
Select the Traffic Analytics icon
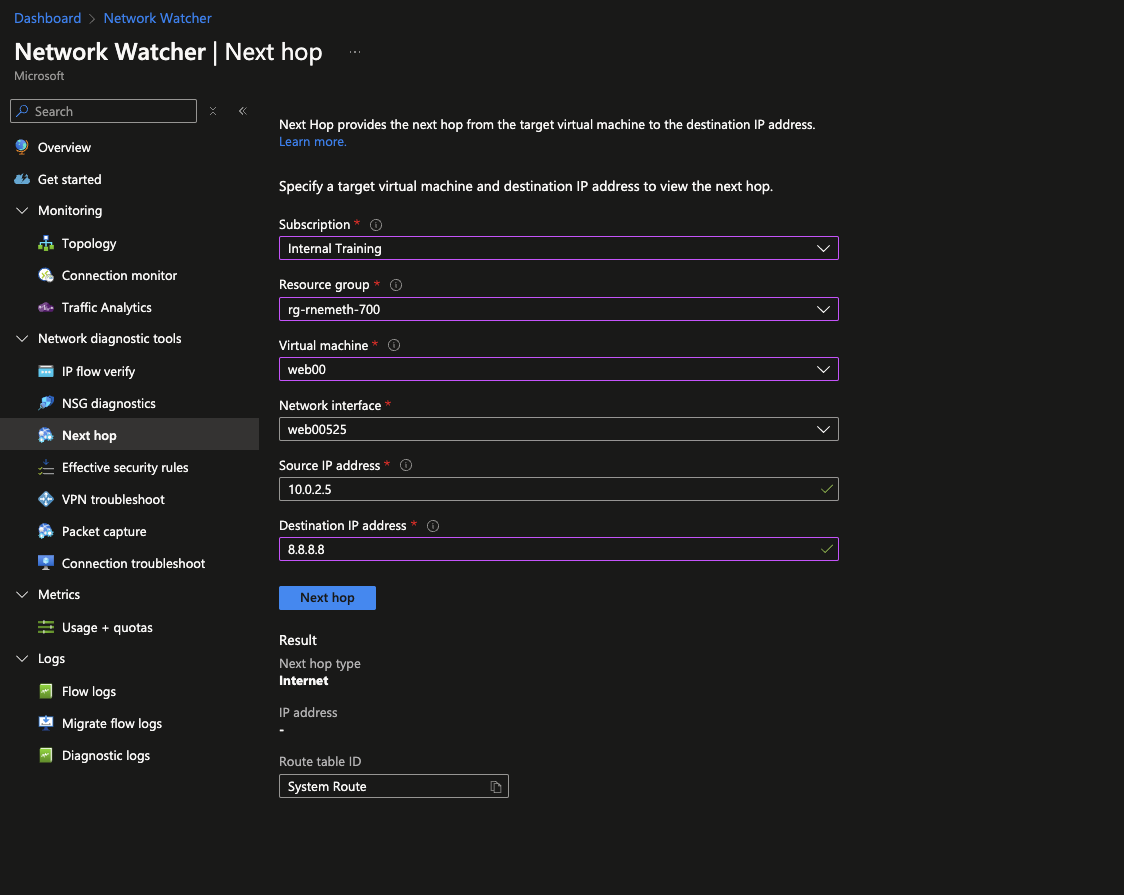(x=46, y=308)
